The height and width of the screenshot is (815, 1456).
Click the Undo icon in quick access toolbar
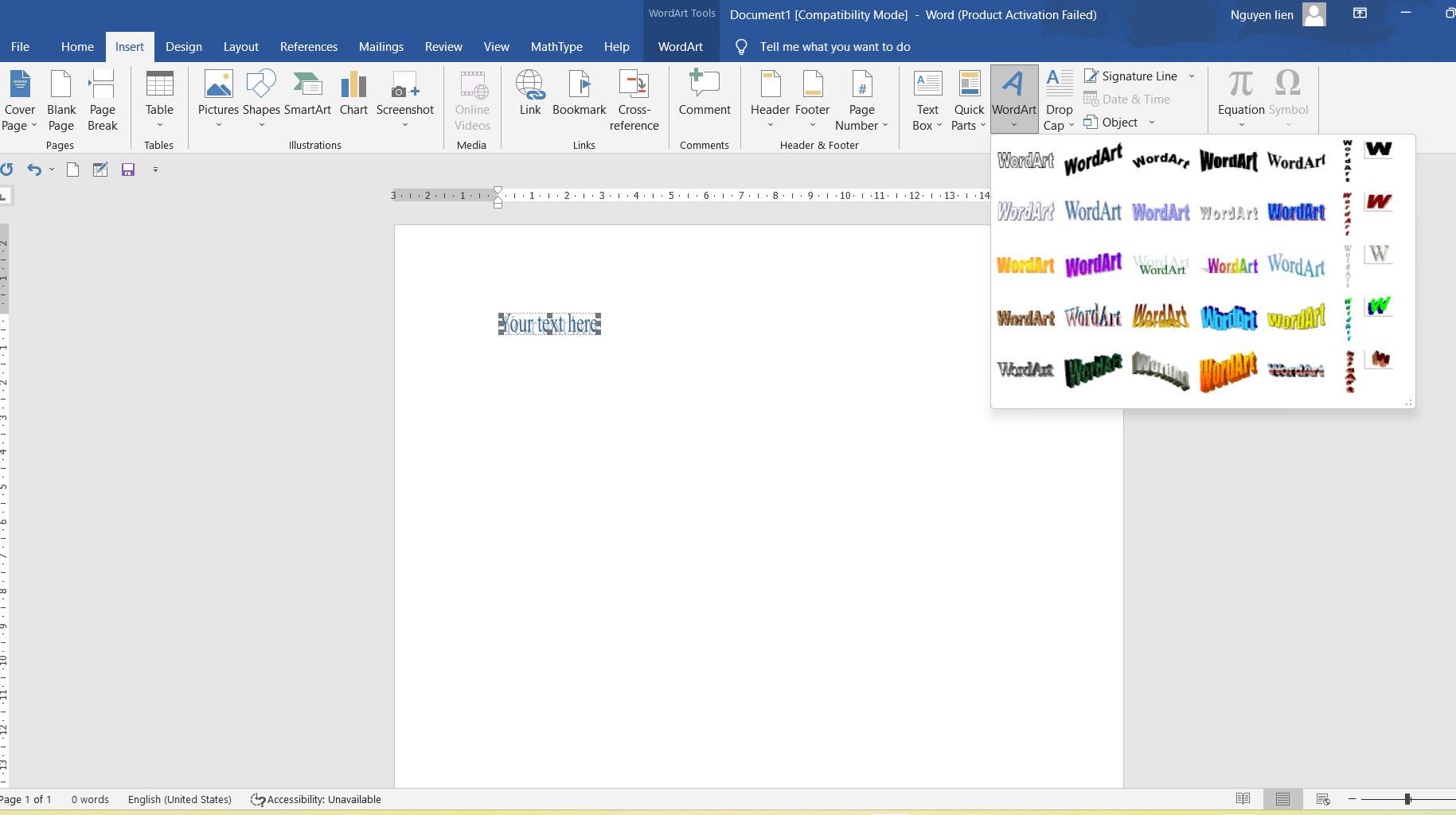coord(33,170)
